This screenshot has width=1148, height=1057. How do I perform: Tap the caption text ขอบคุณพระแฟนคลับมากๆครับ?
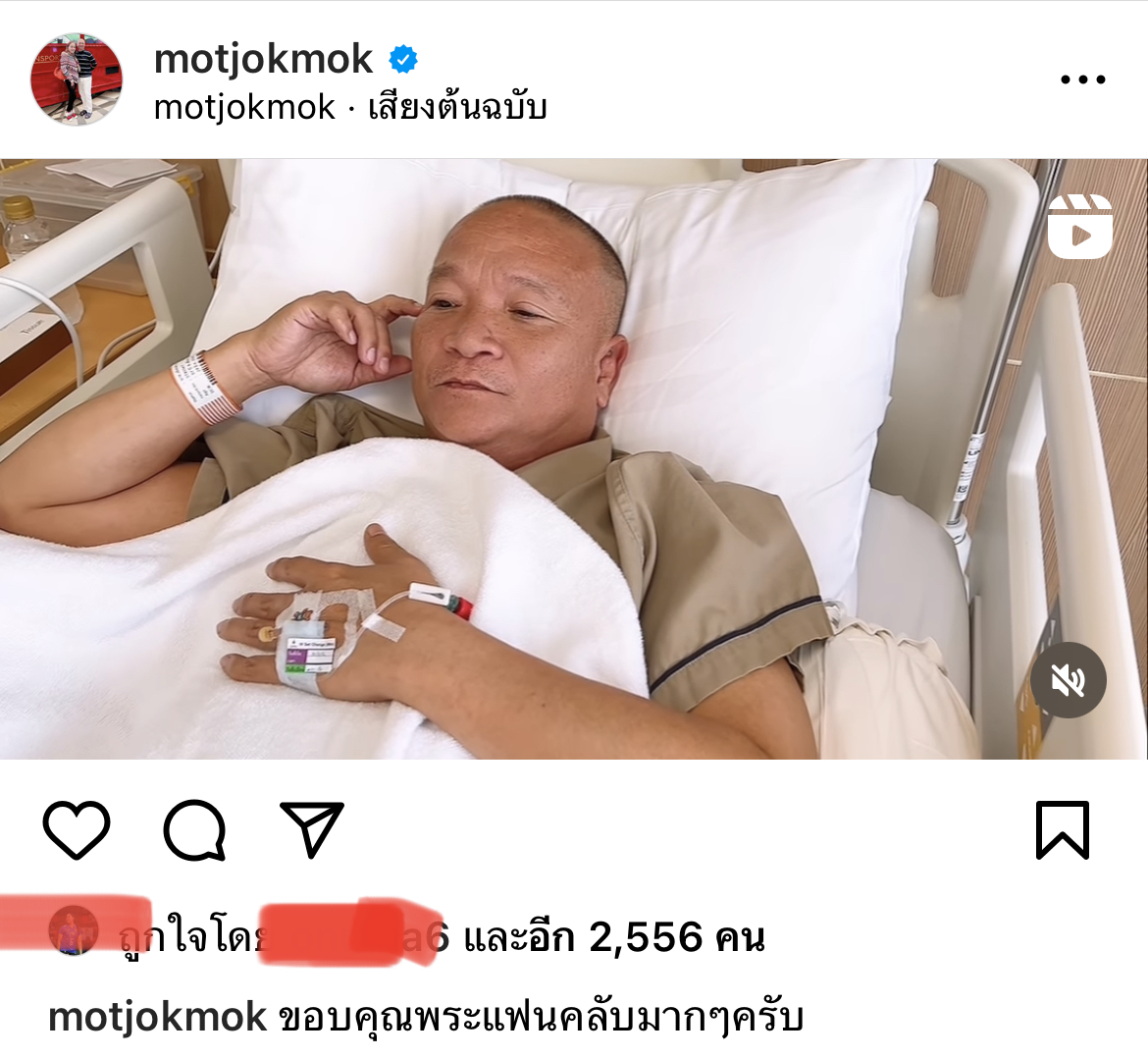(542, 1018)
